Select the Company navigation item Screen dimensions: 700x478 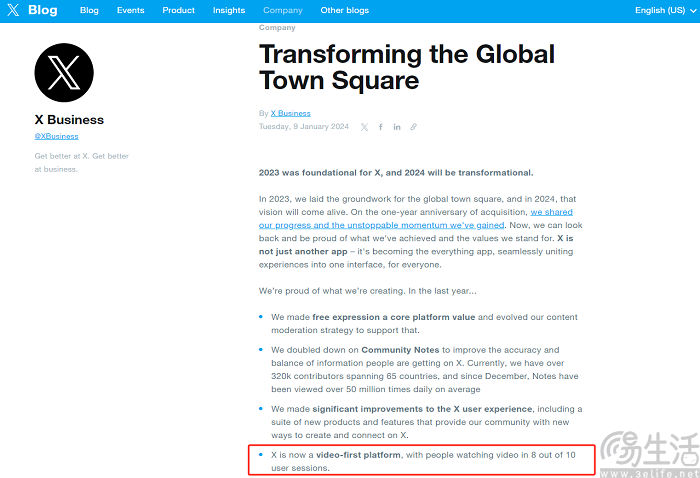click(x=283, y=10)
